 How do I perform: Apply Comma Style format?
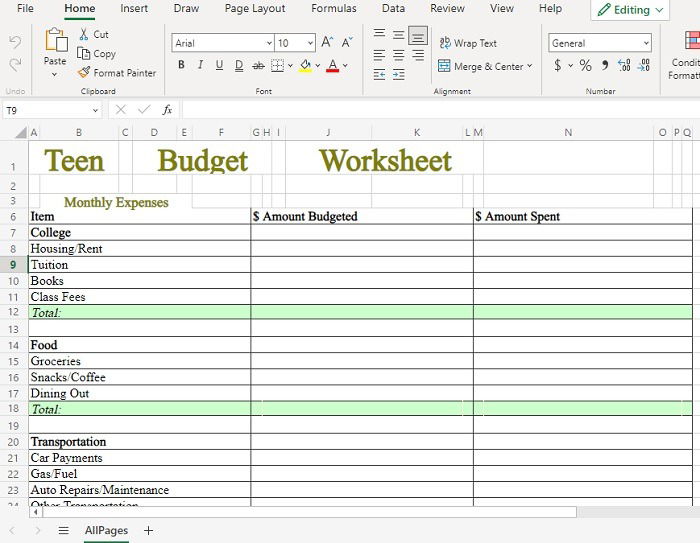click(x=605, y=65)
